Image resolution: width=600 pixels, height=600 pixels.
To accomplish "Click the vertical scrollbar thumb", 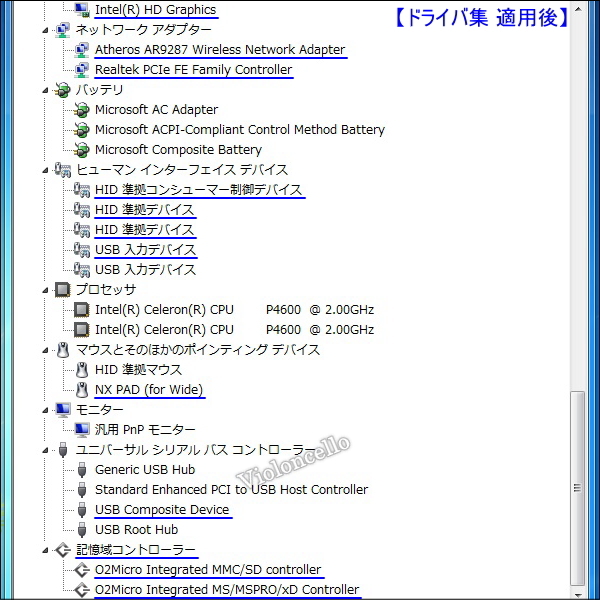I will [x=578, y=489].
